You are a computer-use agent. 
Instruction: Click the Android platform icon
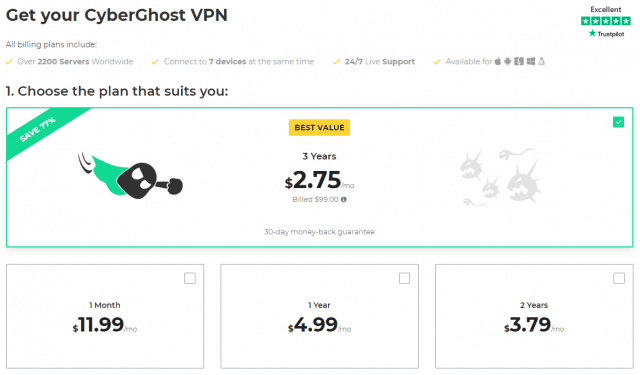[x=508, y=62]
